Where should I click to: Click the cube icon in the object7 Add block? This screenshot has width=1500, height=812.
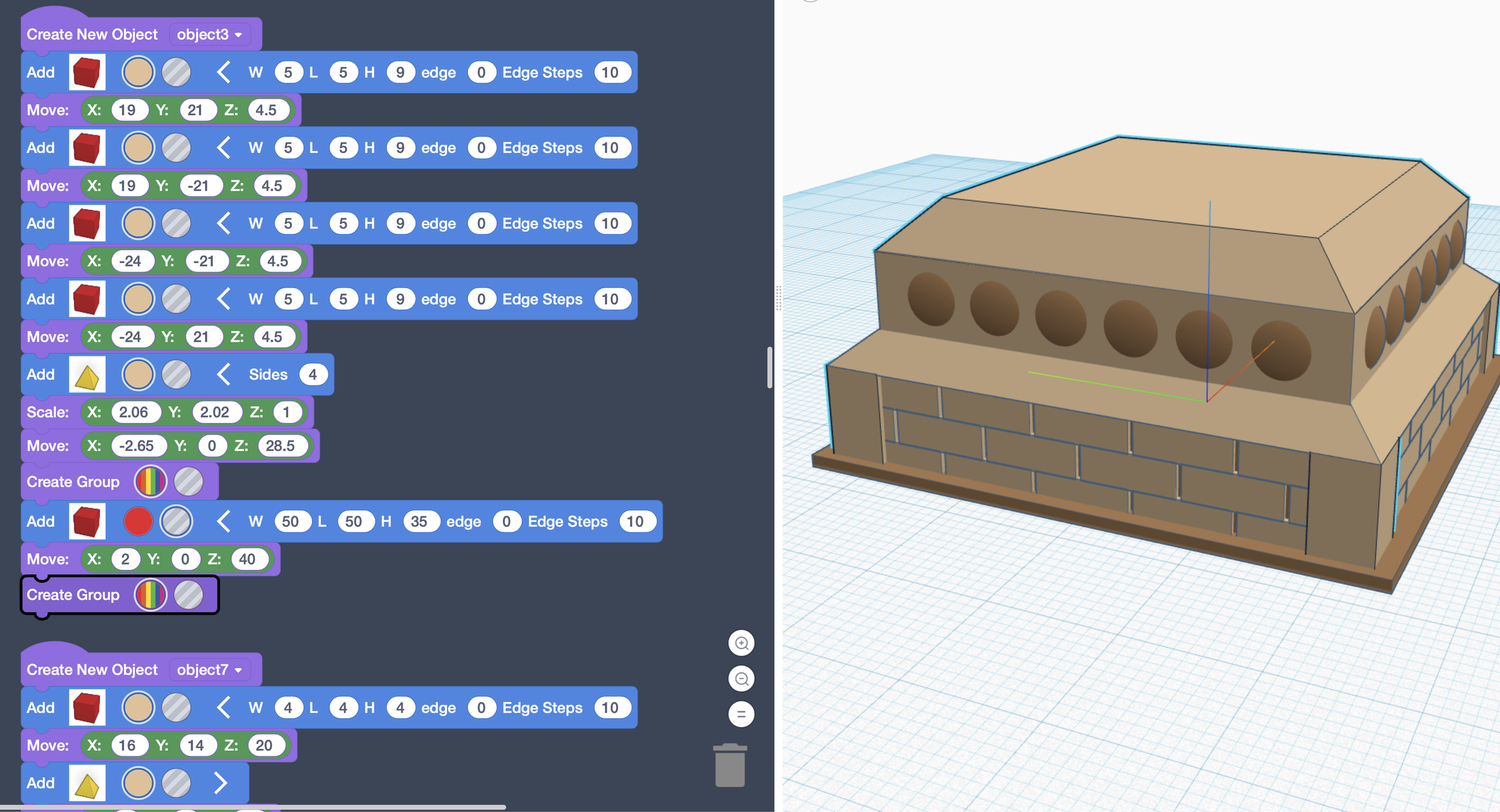click(x=88, y=707)
